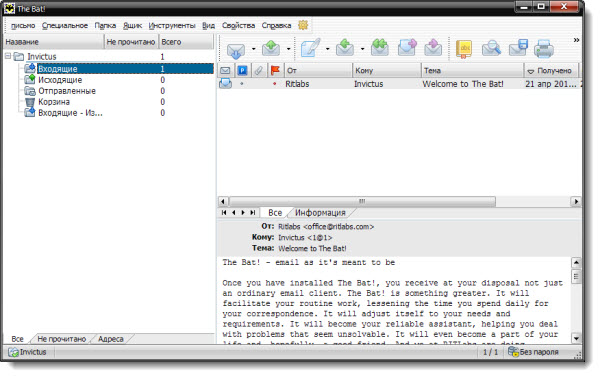Image resolution: width=600 pixels, height=377 pixels.
Task: Click the gear icon after the Справка menu
Action: [x=303, y=25]
